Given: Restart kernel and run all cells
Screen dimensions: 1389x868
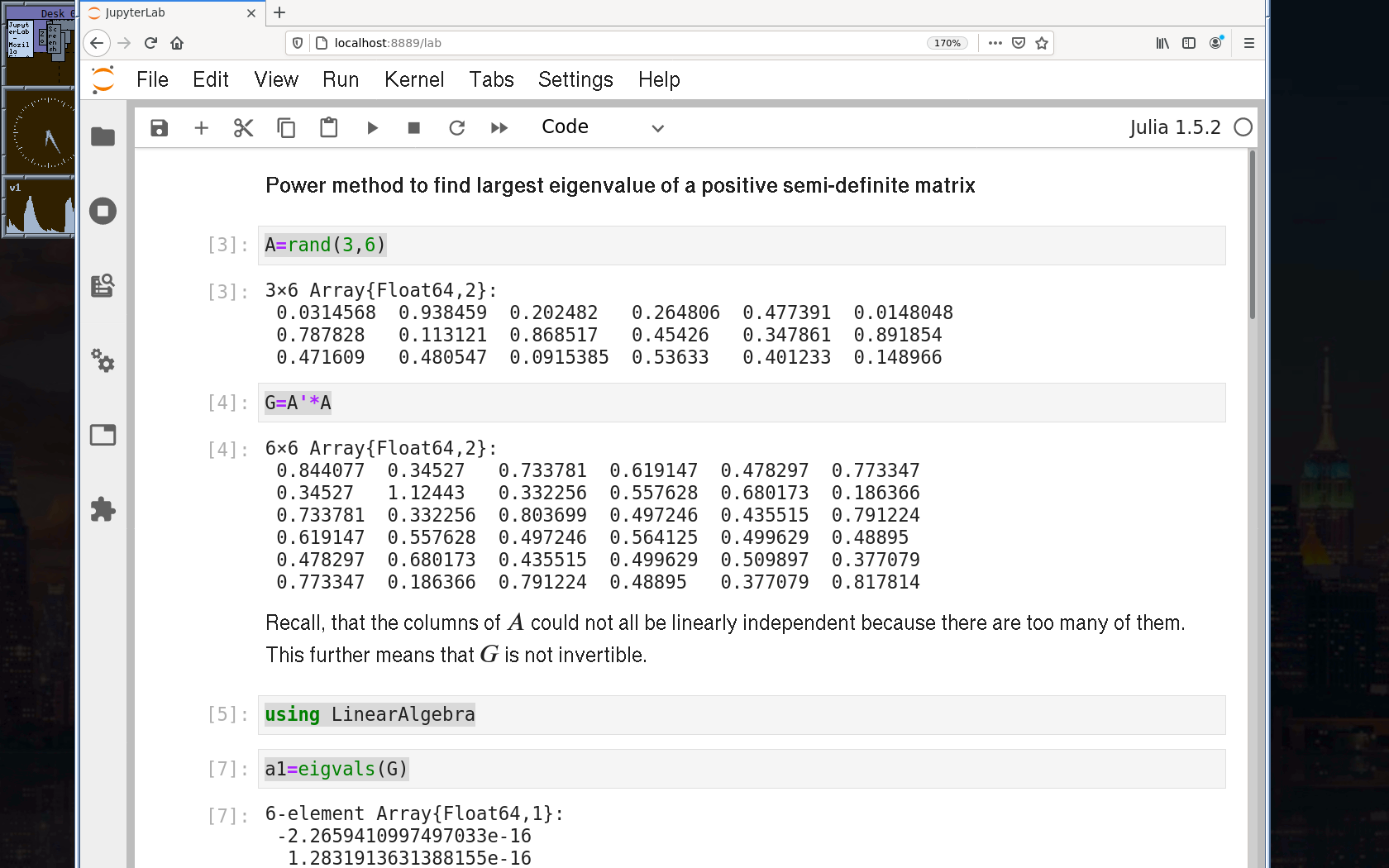Looking at the screenshot, I should tap(499, 128).
